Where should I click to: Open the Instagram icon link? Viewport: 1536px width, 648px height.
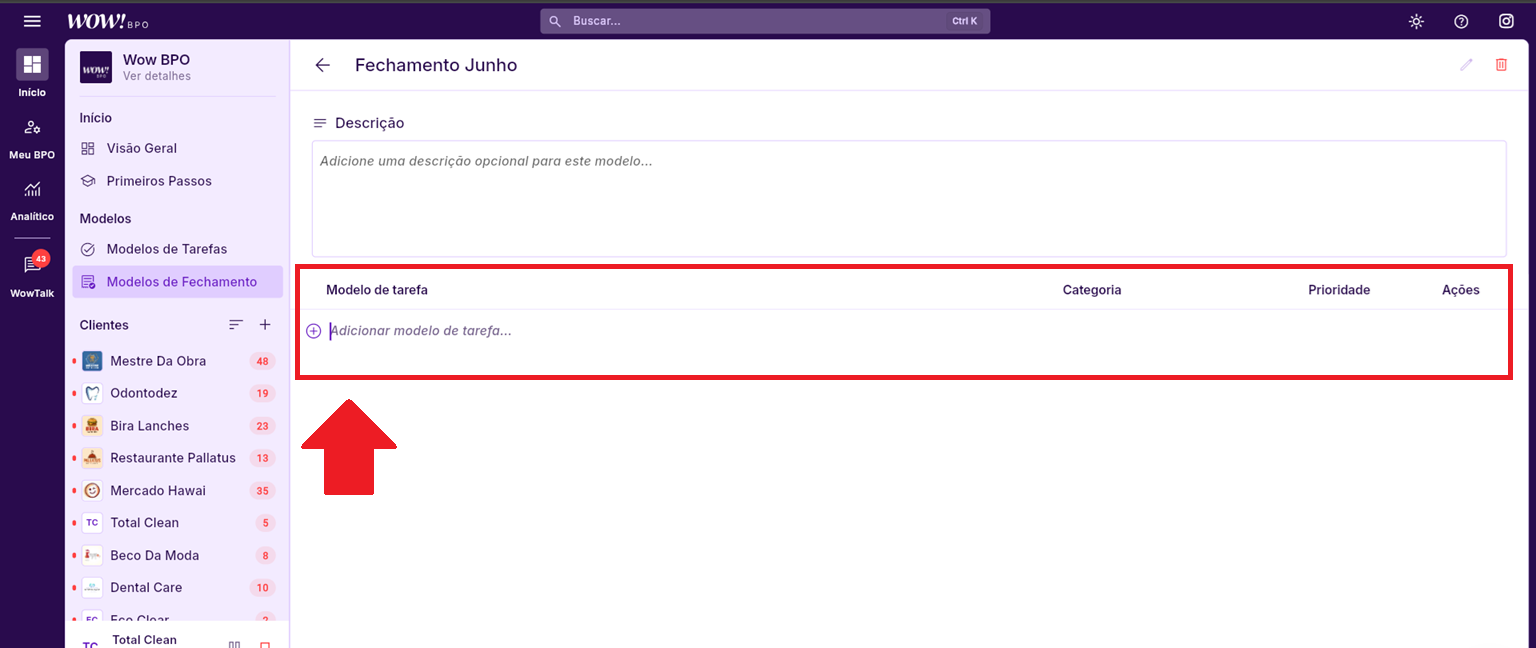pos(1506,21)
